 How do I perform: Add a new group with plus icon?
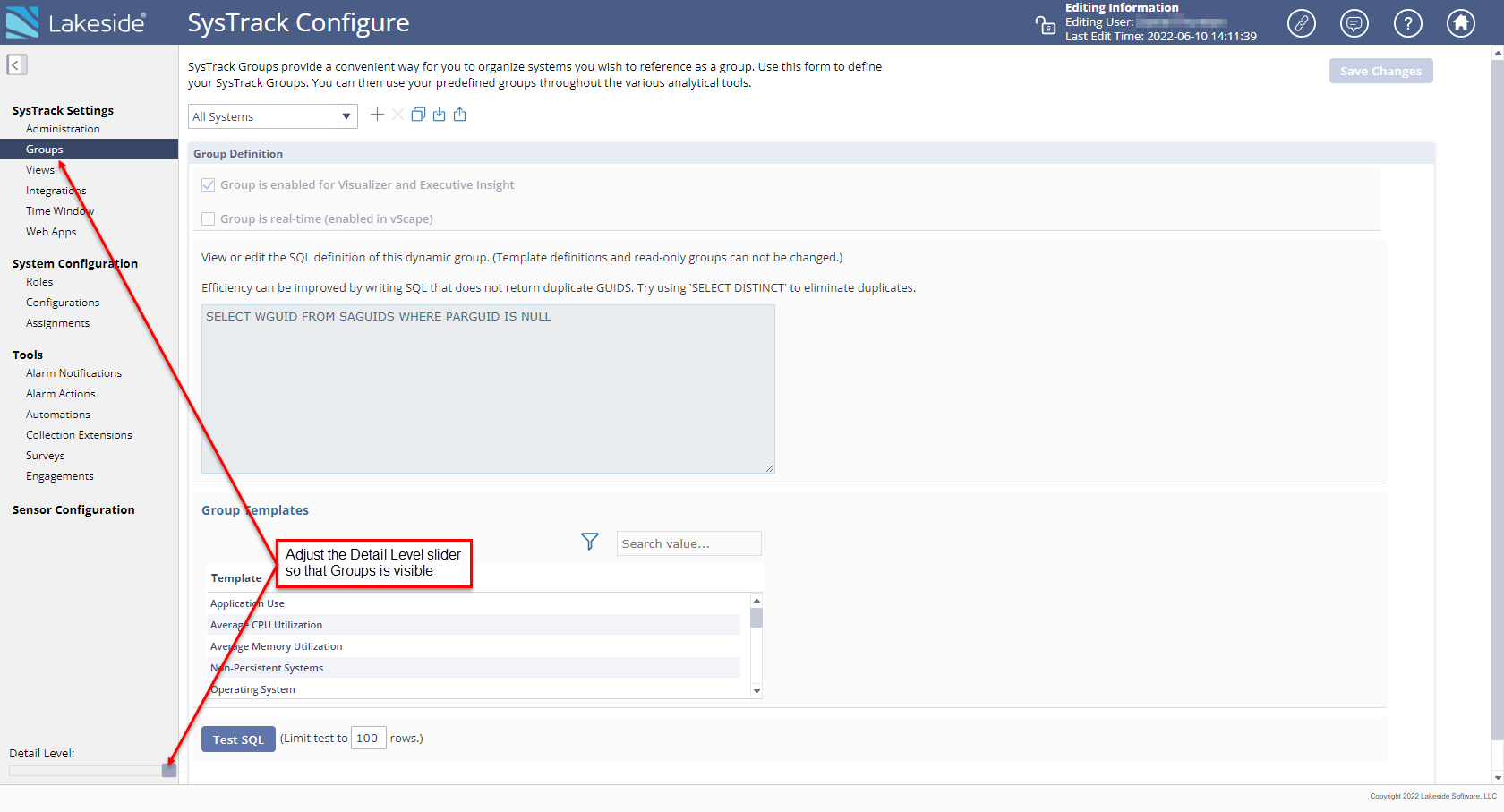[377, 115]
